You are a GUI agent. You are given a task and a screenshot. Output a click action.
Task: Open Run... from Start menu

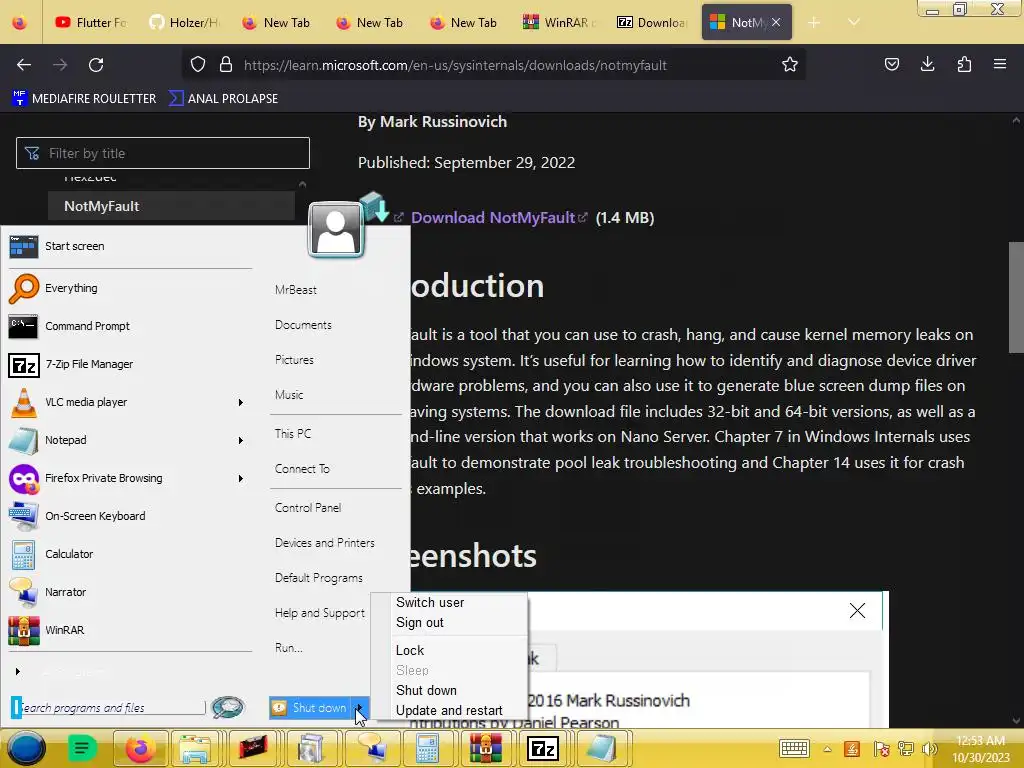(289, 648)
